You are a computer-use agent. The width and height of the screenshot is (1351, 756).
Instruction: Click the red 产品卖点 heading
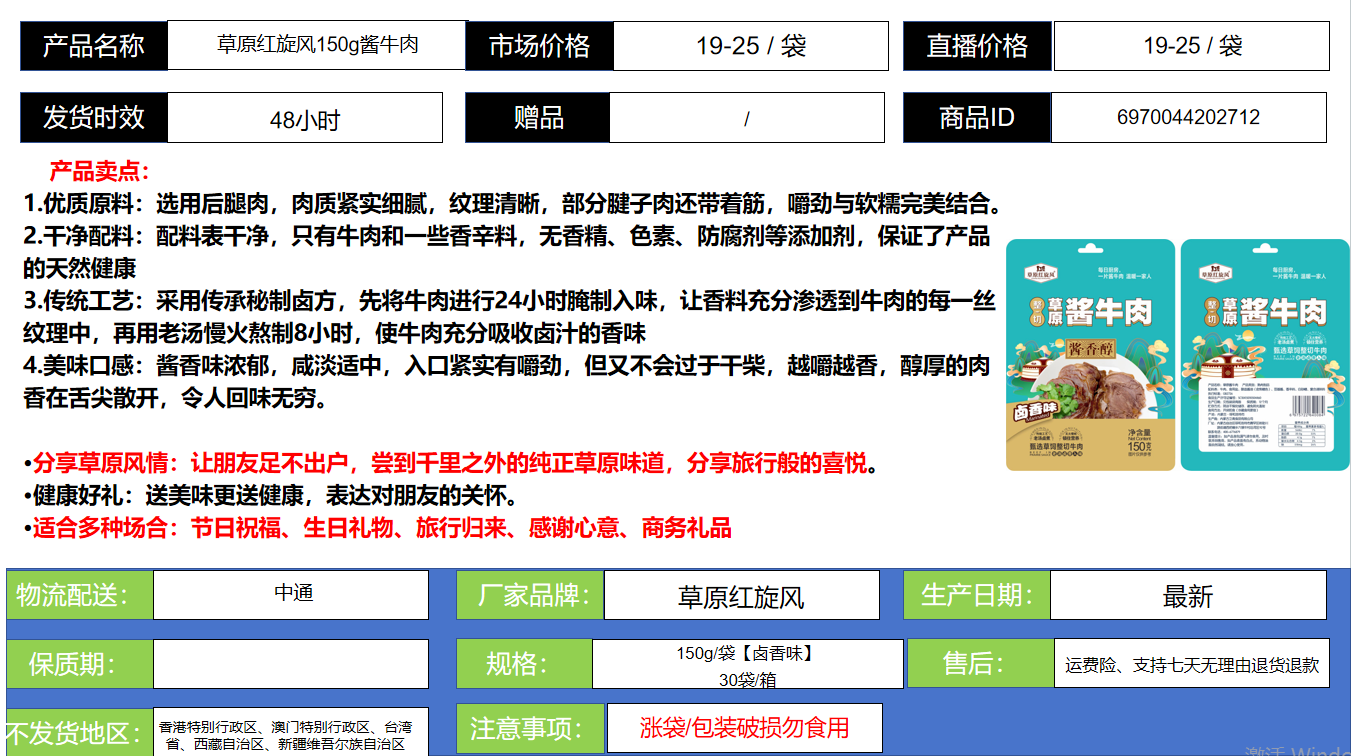pyautogui.click(x=99, y=172)
